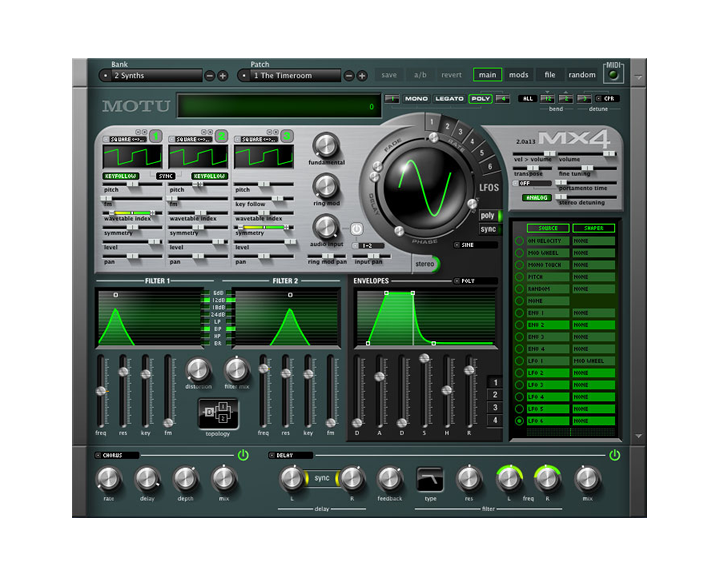Select oscillator 2 number button

pyautogui.click(x=221, y=136)
